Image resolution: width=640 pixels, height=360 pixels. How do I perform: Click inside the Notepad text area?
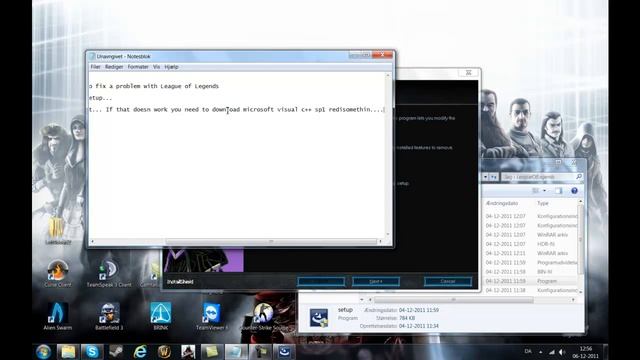click(x=237, y=155)
